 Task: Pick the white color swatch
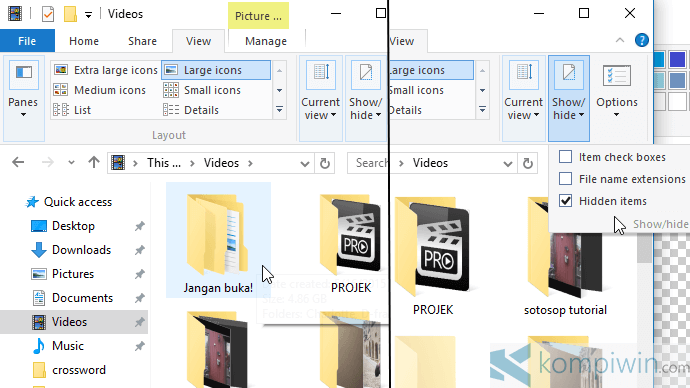coord(677,102)
